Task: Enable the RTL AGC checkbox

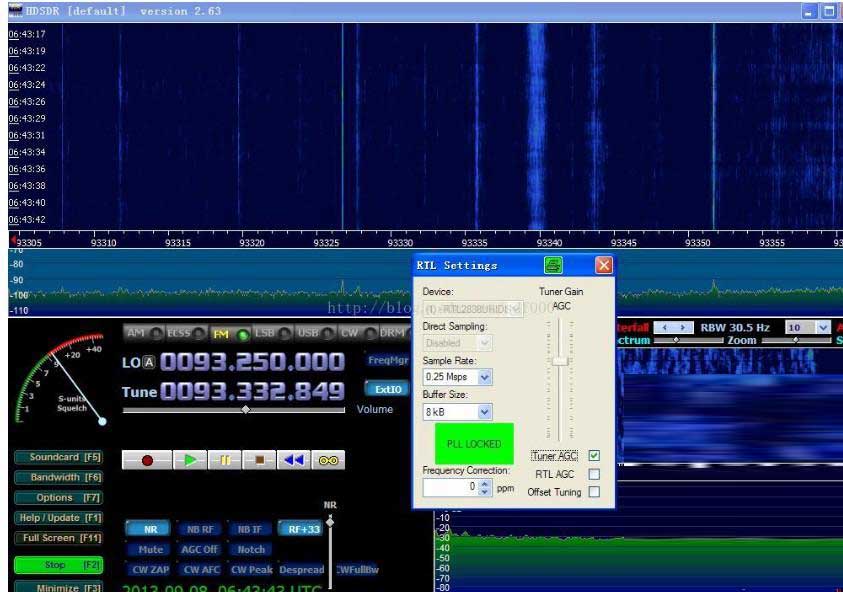Action: (x=594, y=474)
